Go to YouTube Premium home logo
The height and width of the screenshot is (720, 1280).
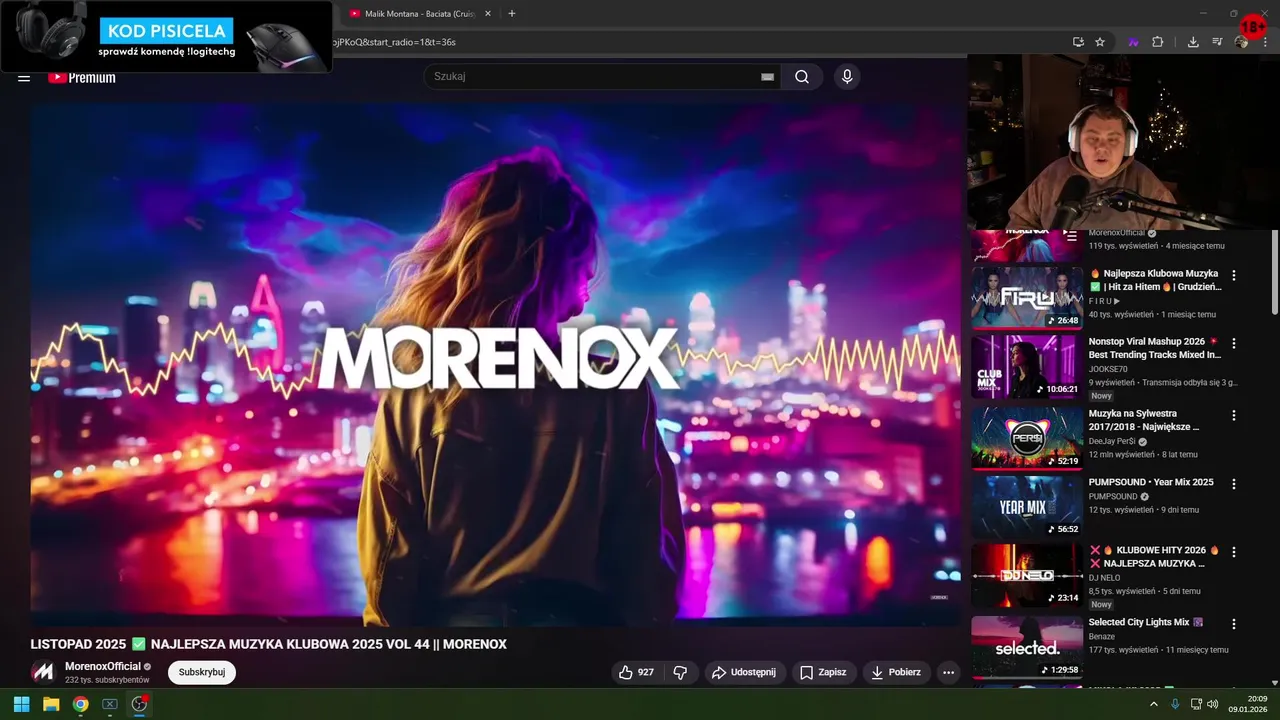[82, 77]
